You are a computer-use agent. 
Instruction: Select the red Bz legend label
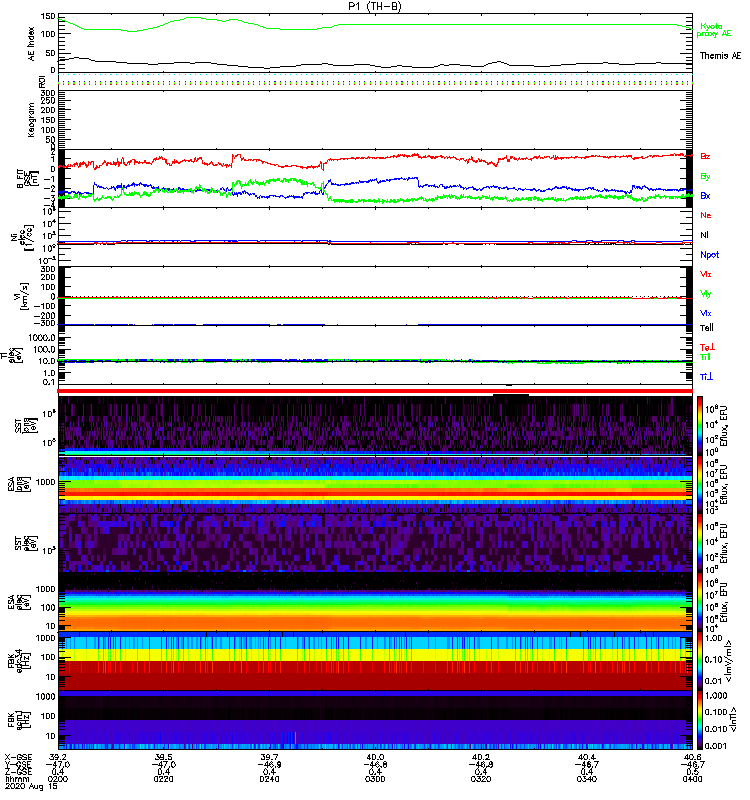(705, 156)
